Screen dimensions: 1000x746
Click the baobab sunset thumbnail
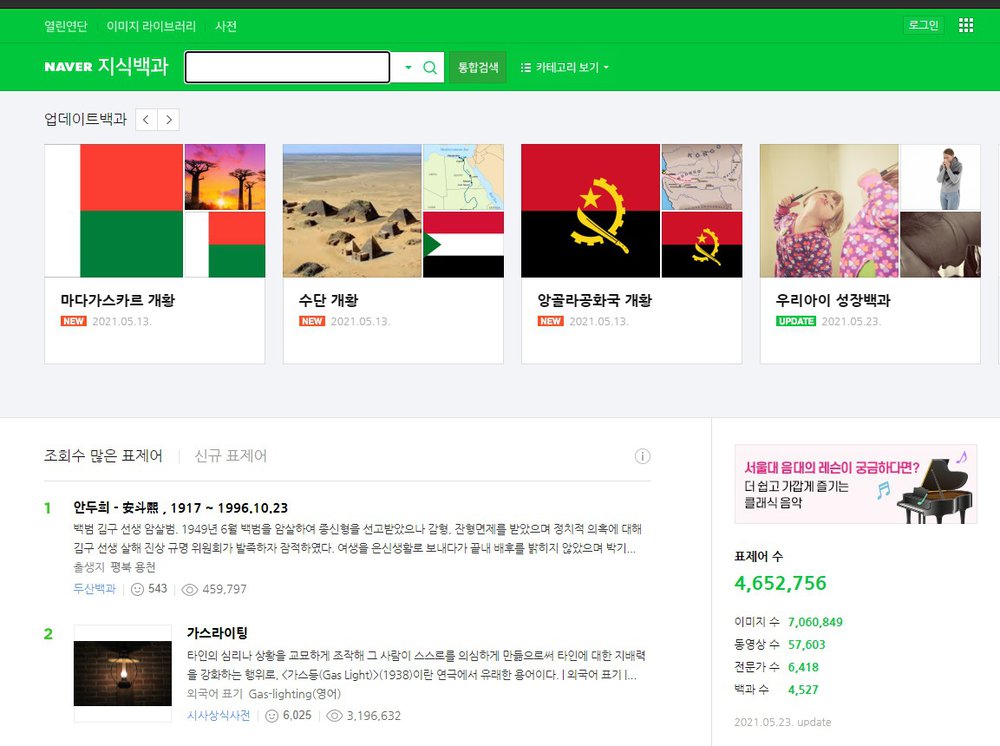(224, 177)
